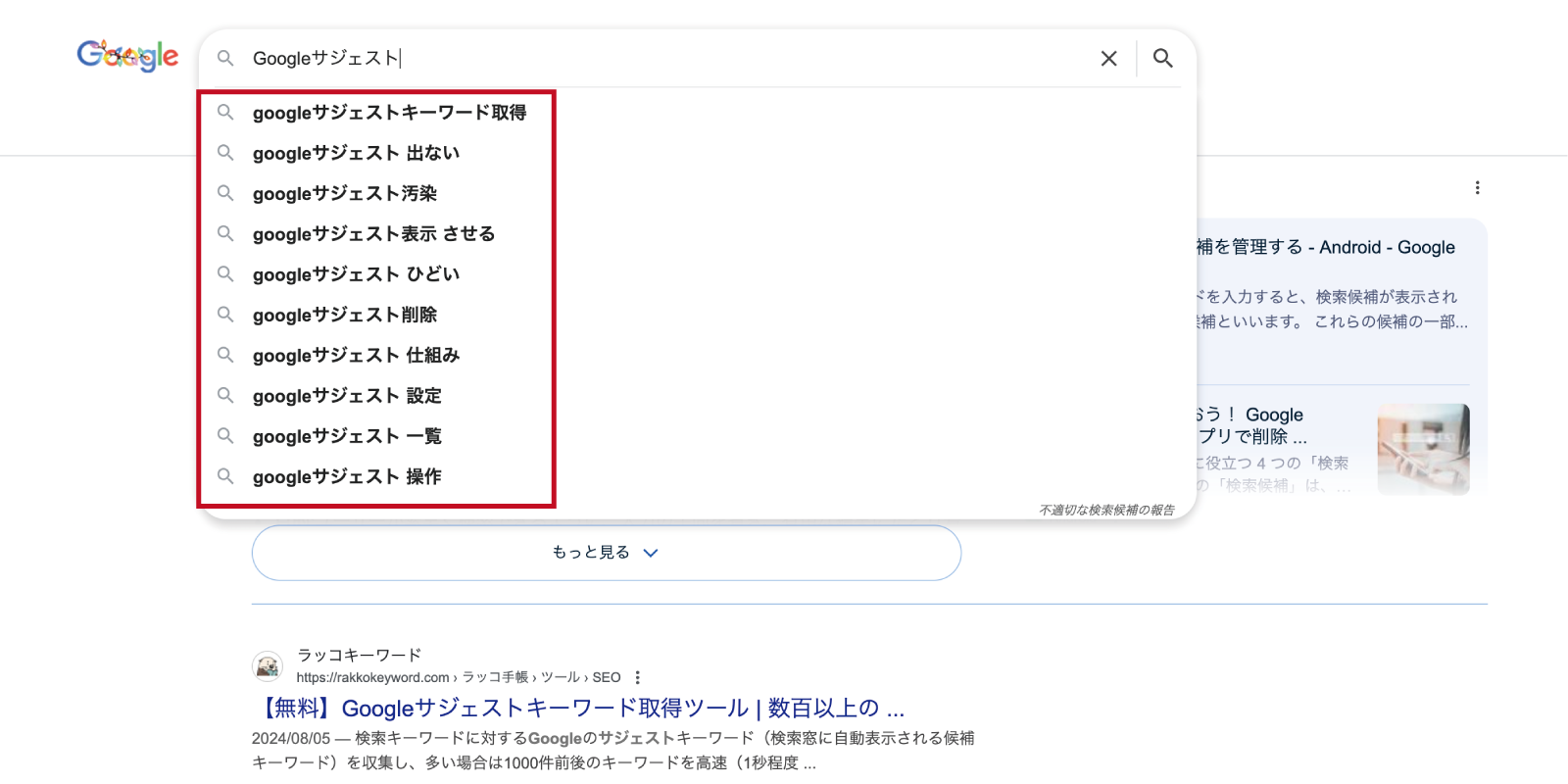Click the chevron arrow next to もっと見る

coord(651,553)
